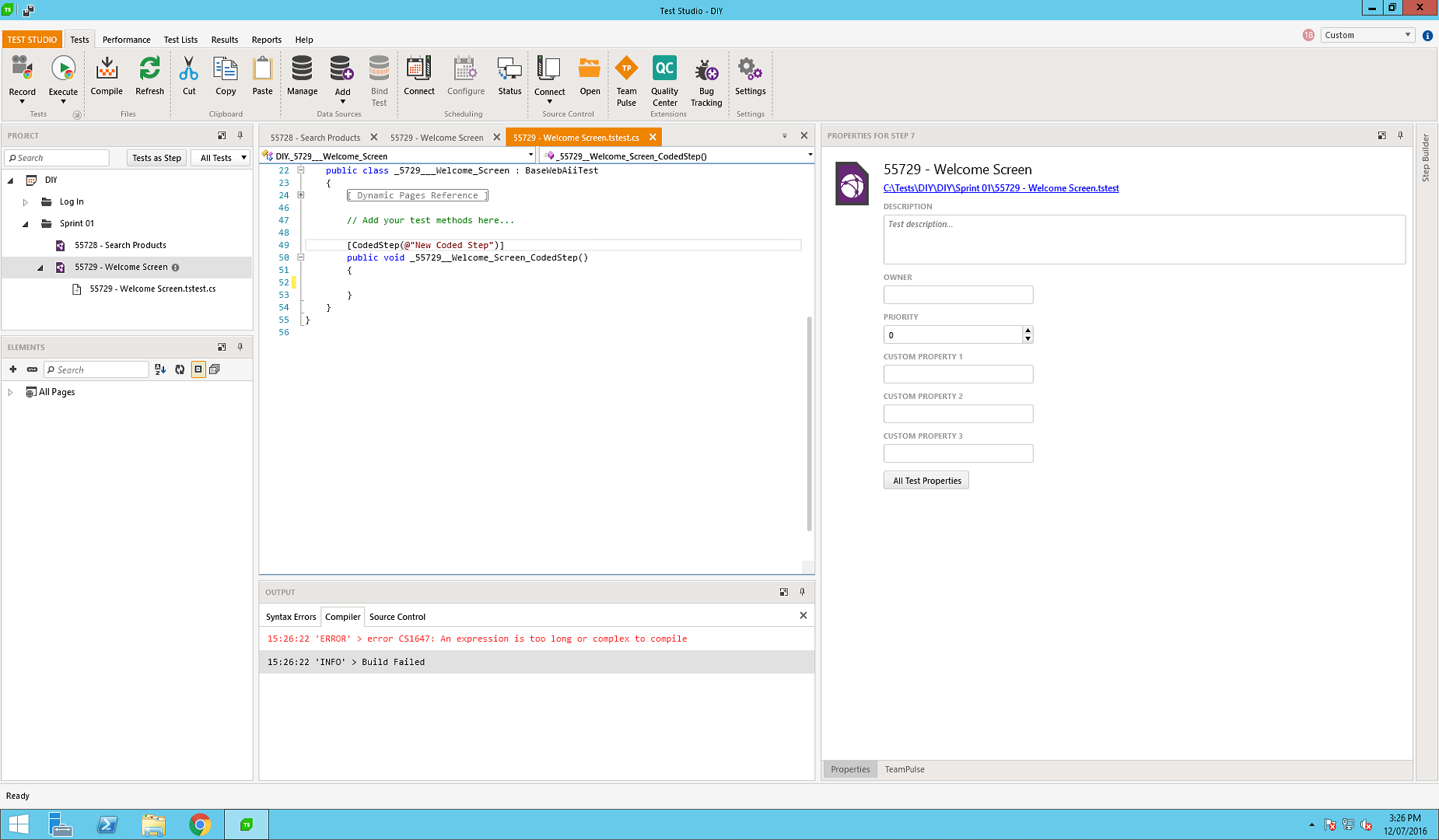Open the Team Pulse extension

(626, 80)
